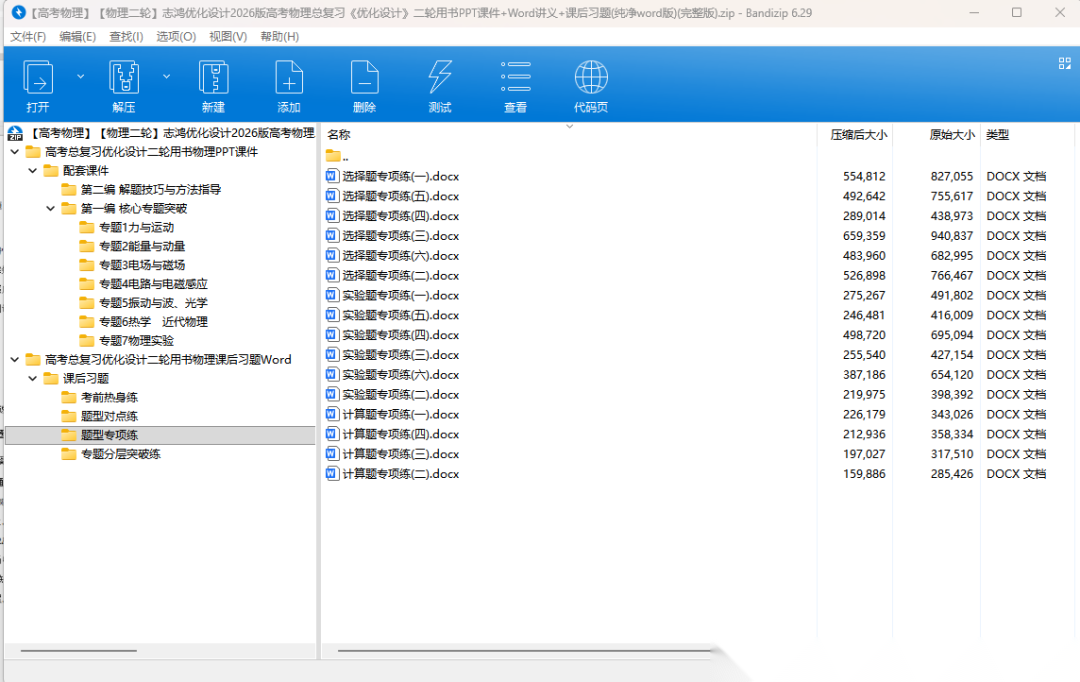Image resolution: width=1080 pixels, height=682 pixels.
Task: Click the 新建 (New archive) toolbar icon
Action: tap(213, 78)
